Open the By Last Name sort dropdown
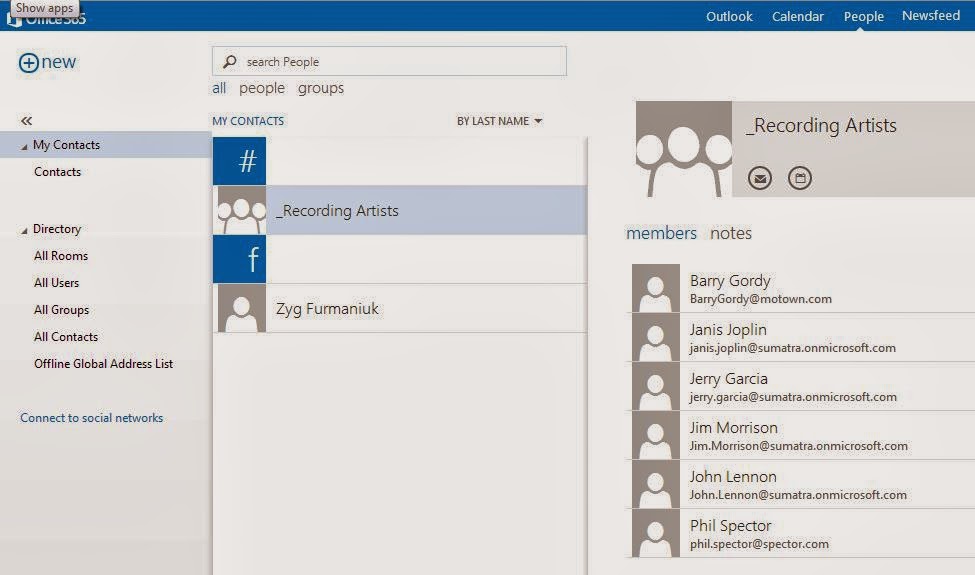 pyautogui.click(x=499, y=121)
